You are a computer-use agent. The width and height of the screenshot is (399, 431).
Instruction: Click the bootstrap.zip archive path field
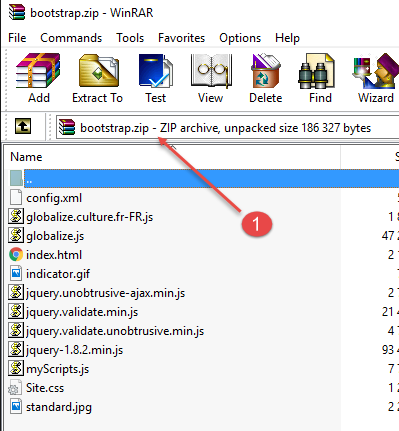tap(227, 127)
